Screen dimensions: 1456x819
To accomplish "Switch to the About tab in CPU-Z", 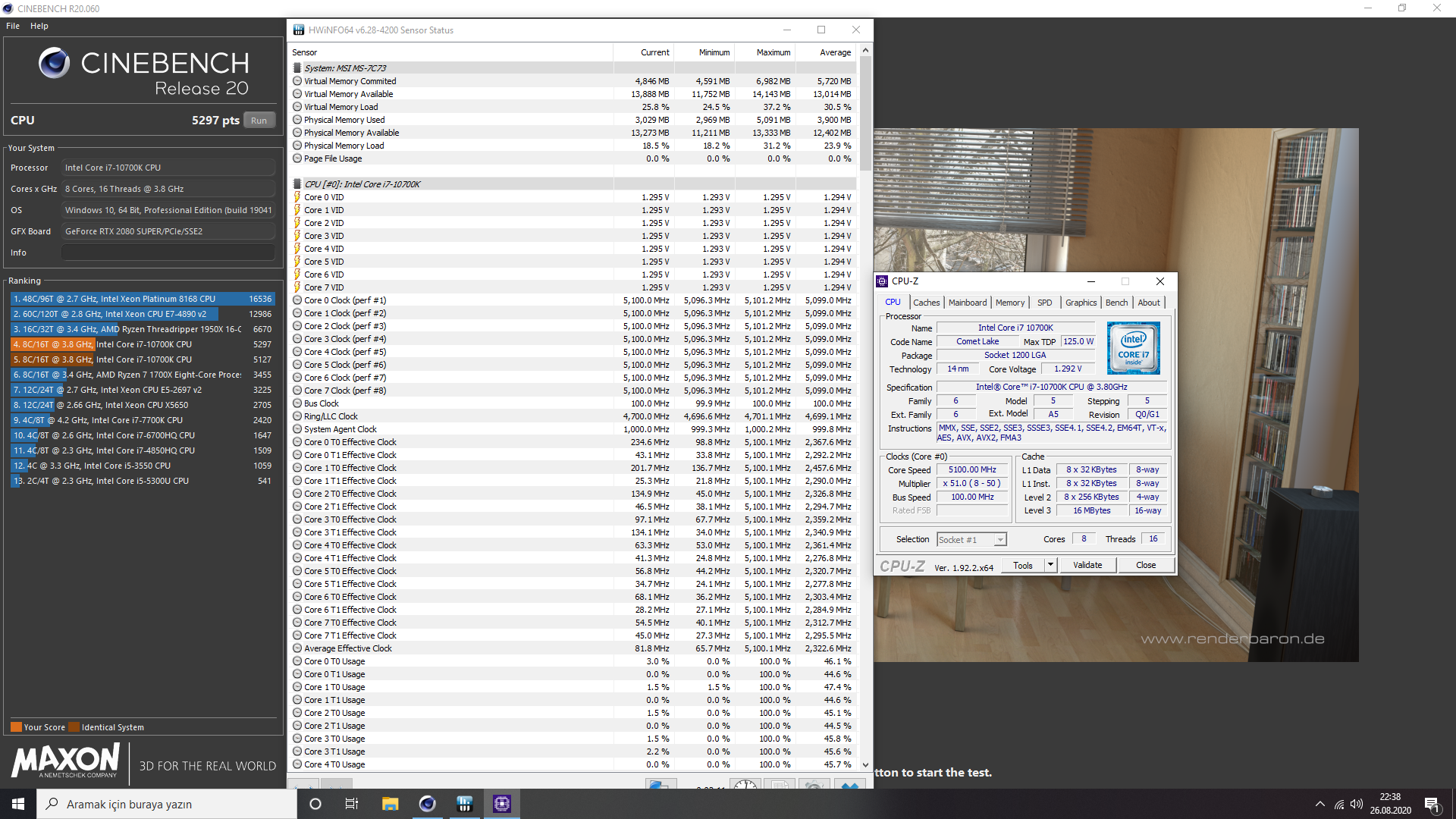I will point(1149,303).
